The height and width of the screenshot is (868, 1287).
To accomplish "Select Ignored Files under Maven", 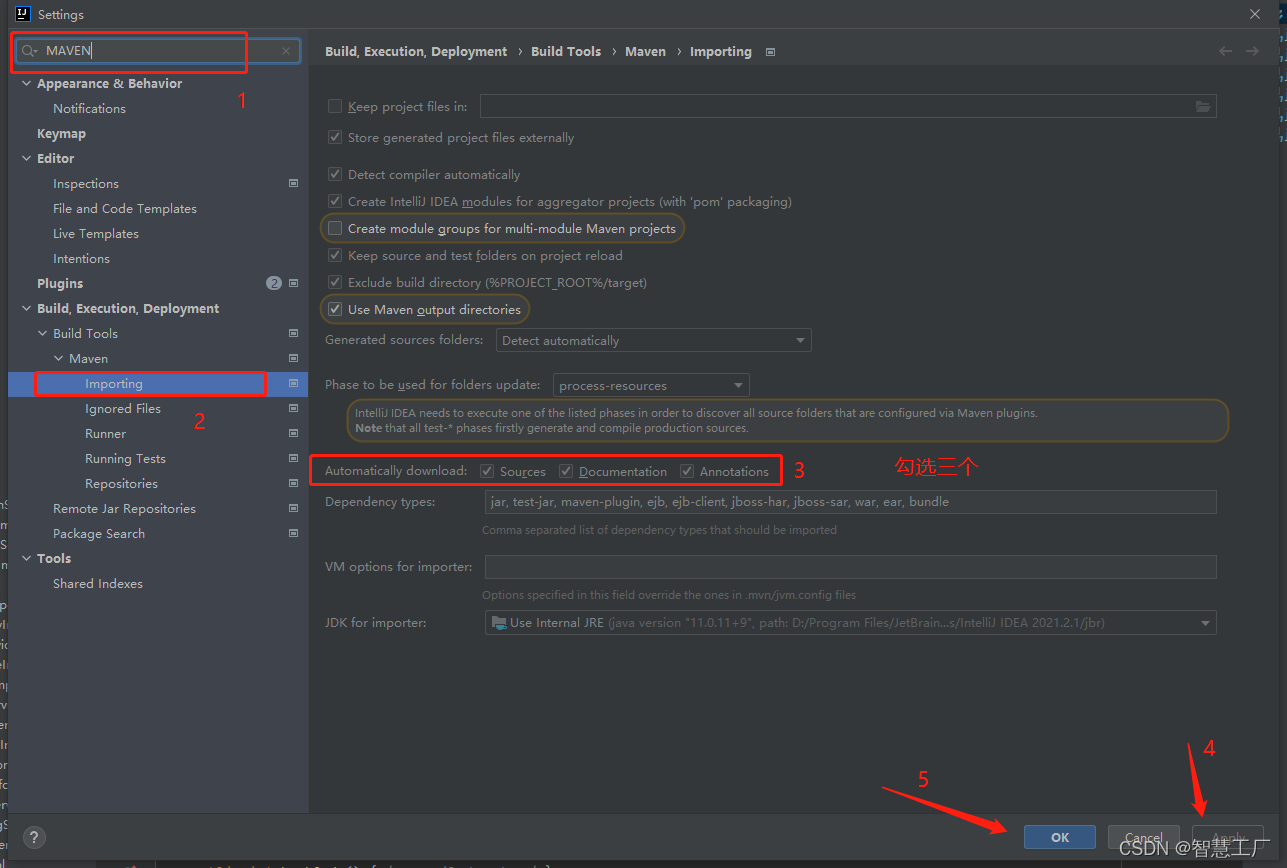I will (122, 408).
